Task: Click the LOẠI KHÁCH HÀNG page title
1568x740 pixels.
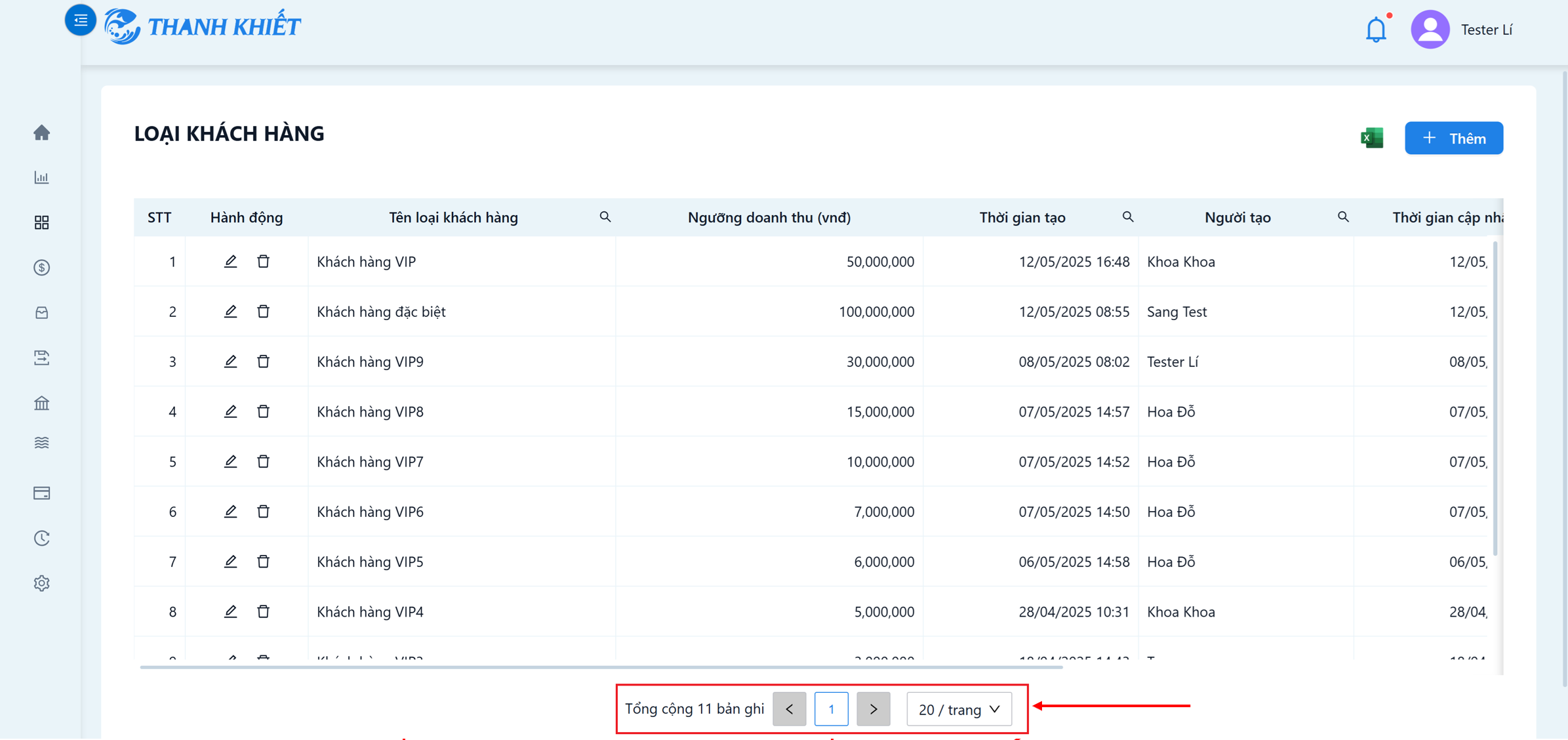Action: coord(229,134)
